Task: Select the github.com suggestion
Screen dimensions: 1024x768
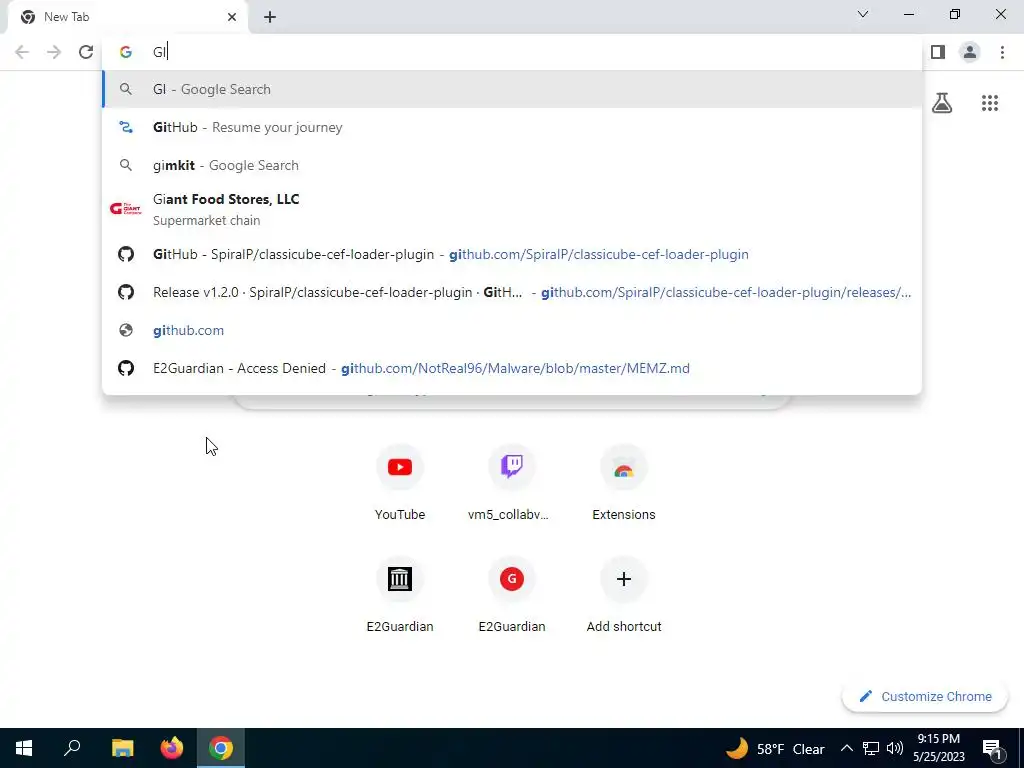Action: [x=512, y=330]
